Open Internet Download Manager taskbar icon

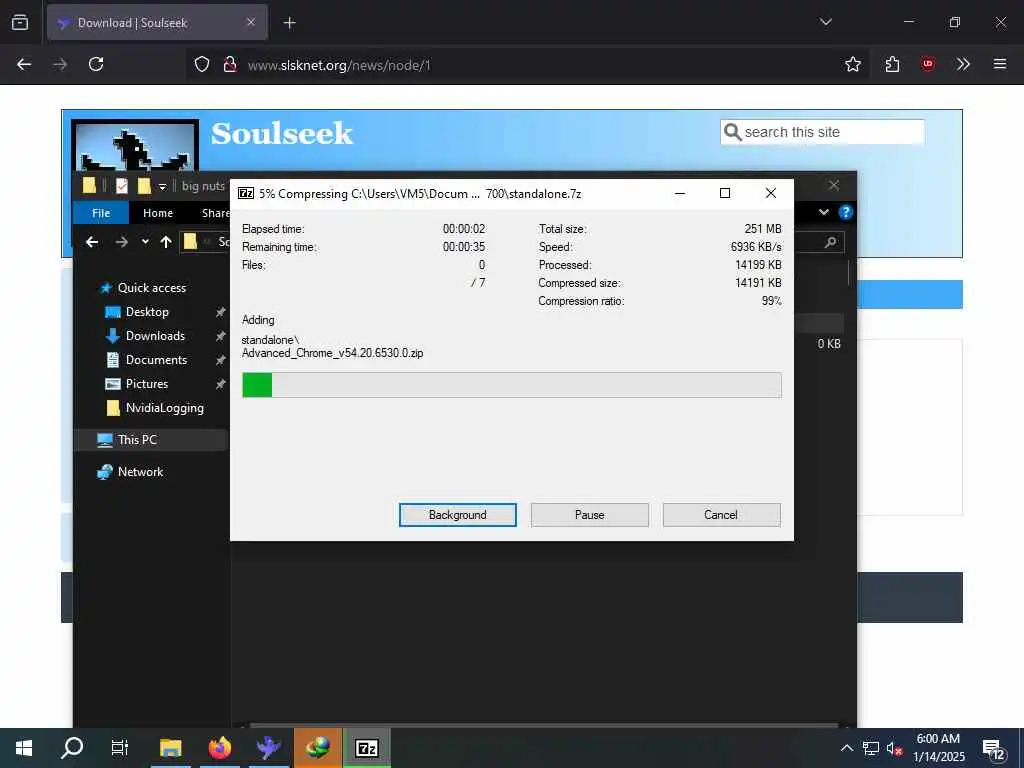[317, 748]
